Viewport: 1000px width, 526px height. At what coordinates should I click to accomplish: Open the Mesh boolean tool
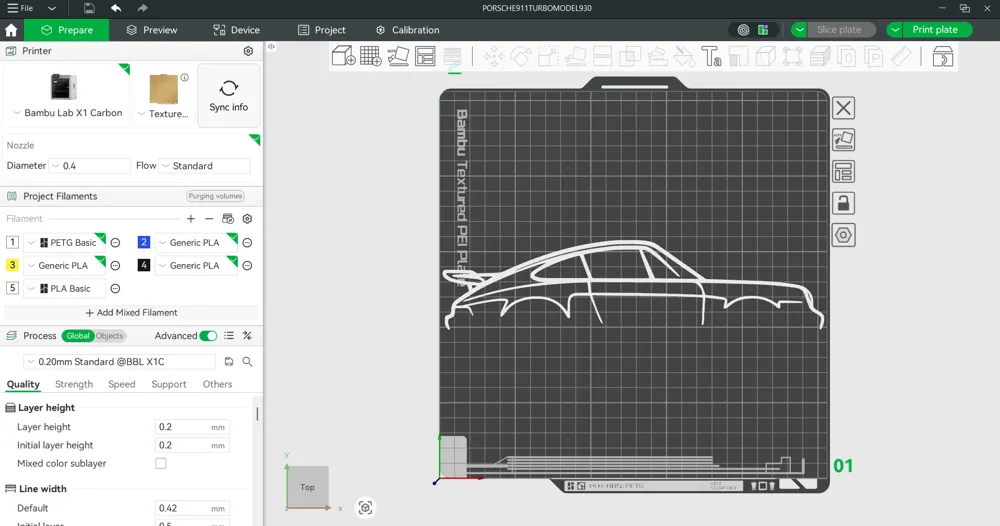[x=630, y=56]
